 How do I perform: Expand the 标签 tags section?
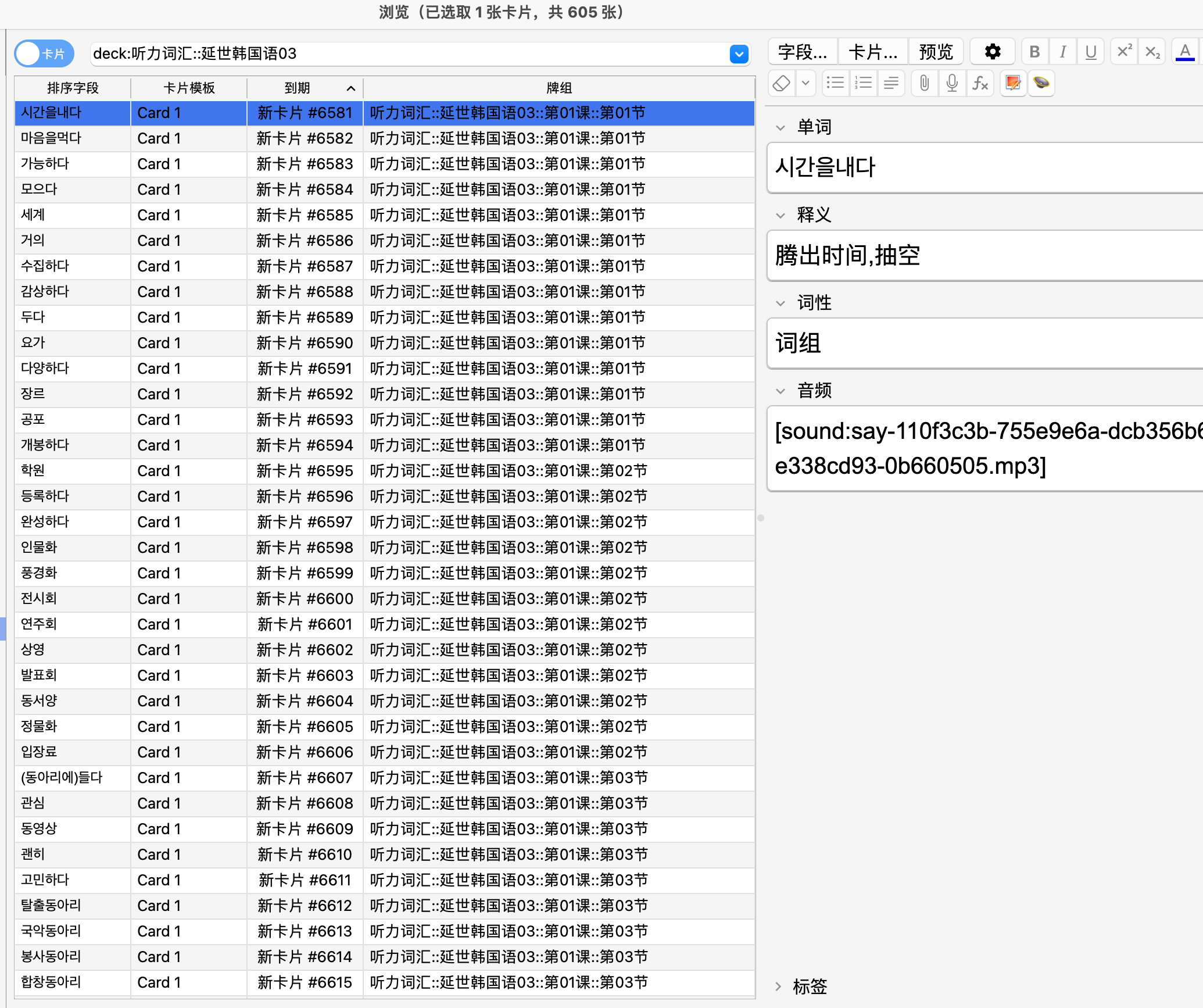[x=778, y=986]
